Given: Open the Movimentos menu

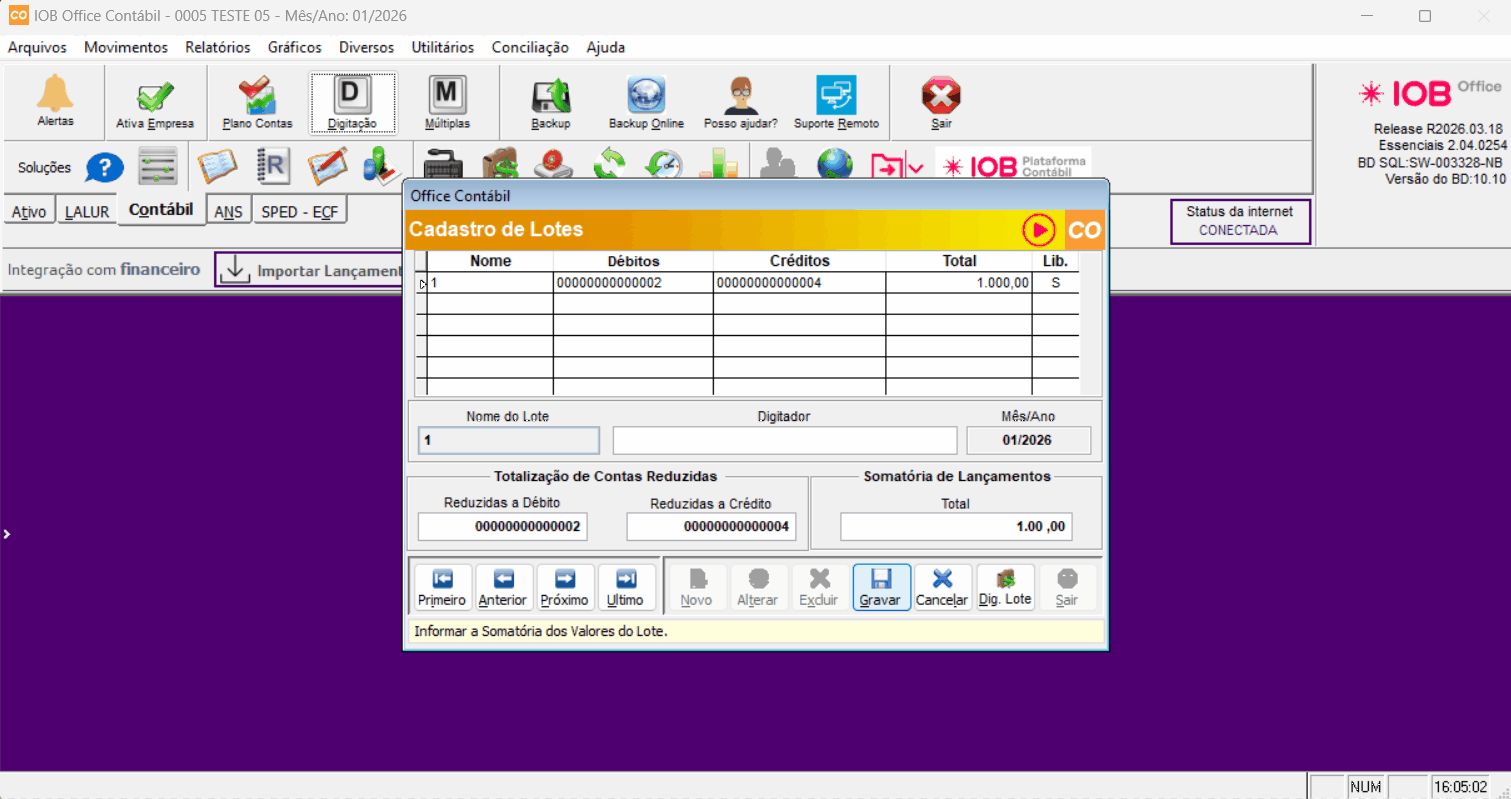Looking at the screenshot, I should pyautogui.click(x=126, y=47).
